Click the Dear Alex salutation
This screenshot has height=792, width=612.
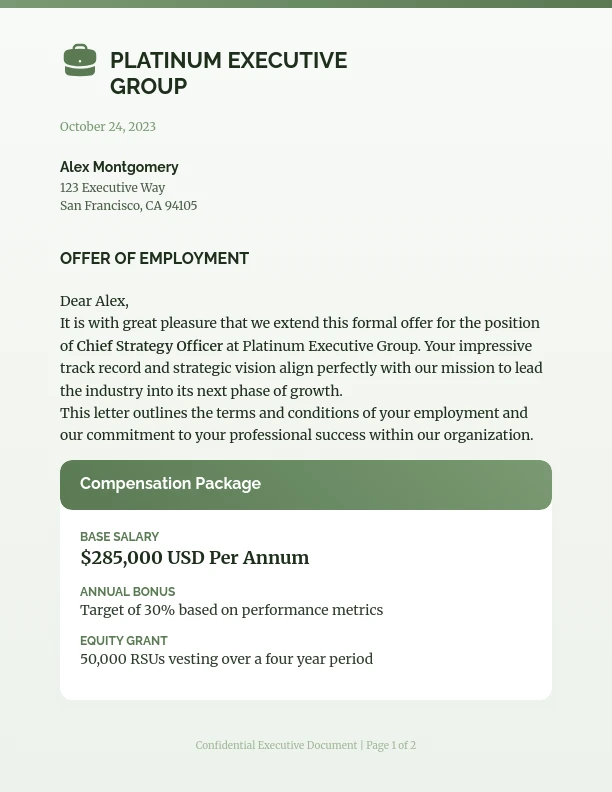tap(94, 301)
